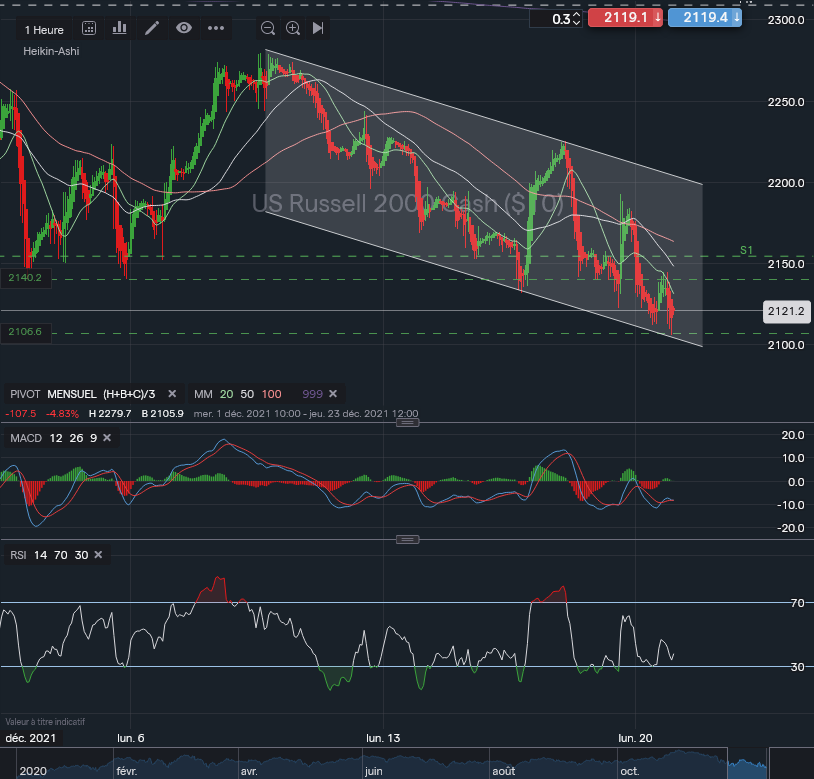Click the lun. 20 date axis label
The height and width of the screenshot is (779, 814).
pos(635,738)
